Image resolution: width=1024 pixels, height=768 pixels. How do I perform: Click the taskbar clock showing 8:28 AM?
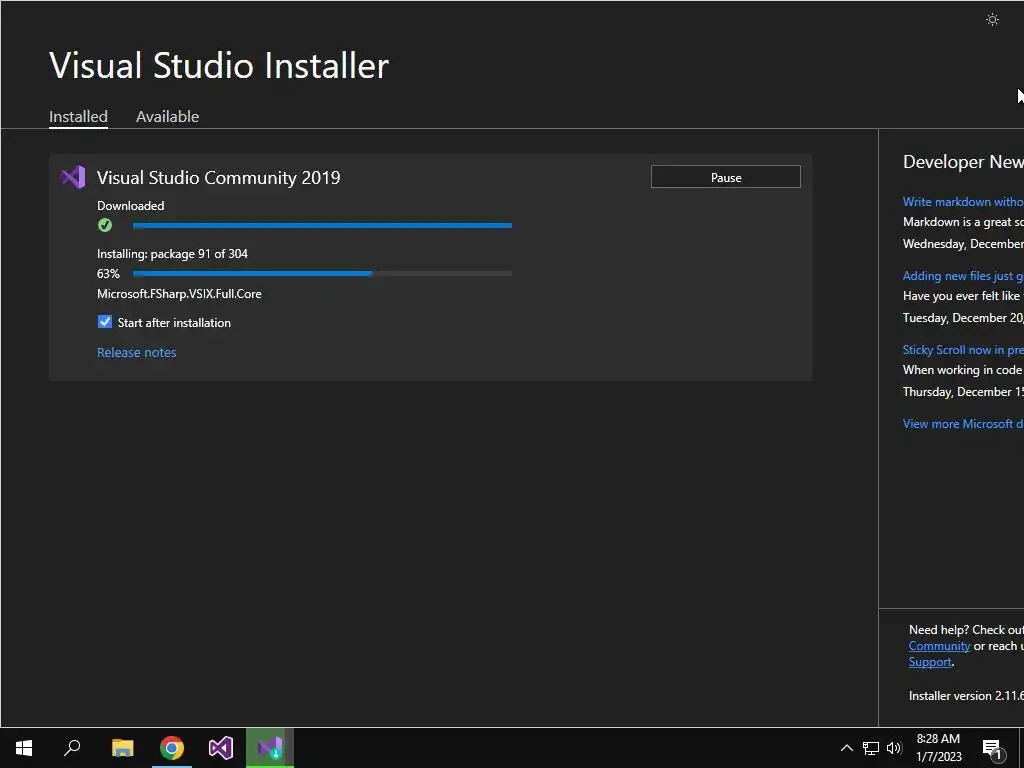pyautogui.click(x=938, y=748)
